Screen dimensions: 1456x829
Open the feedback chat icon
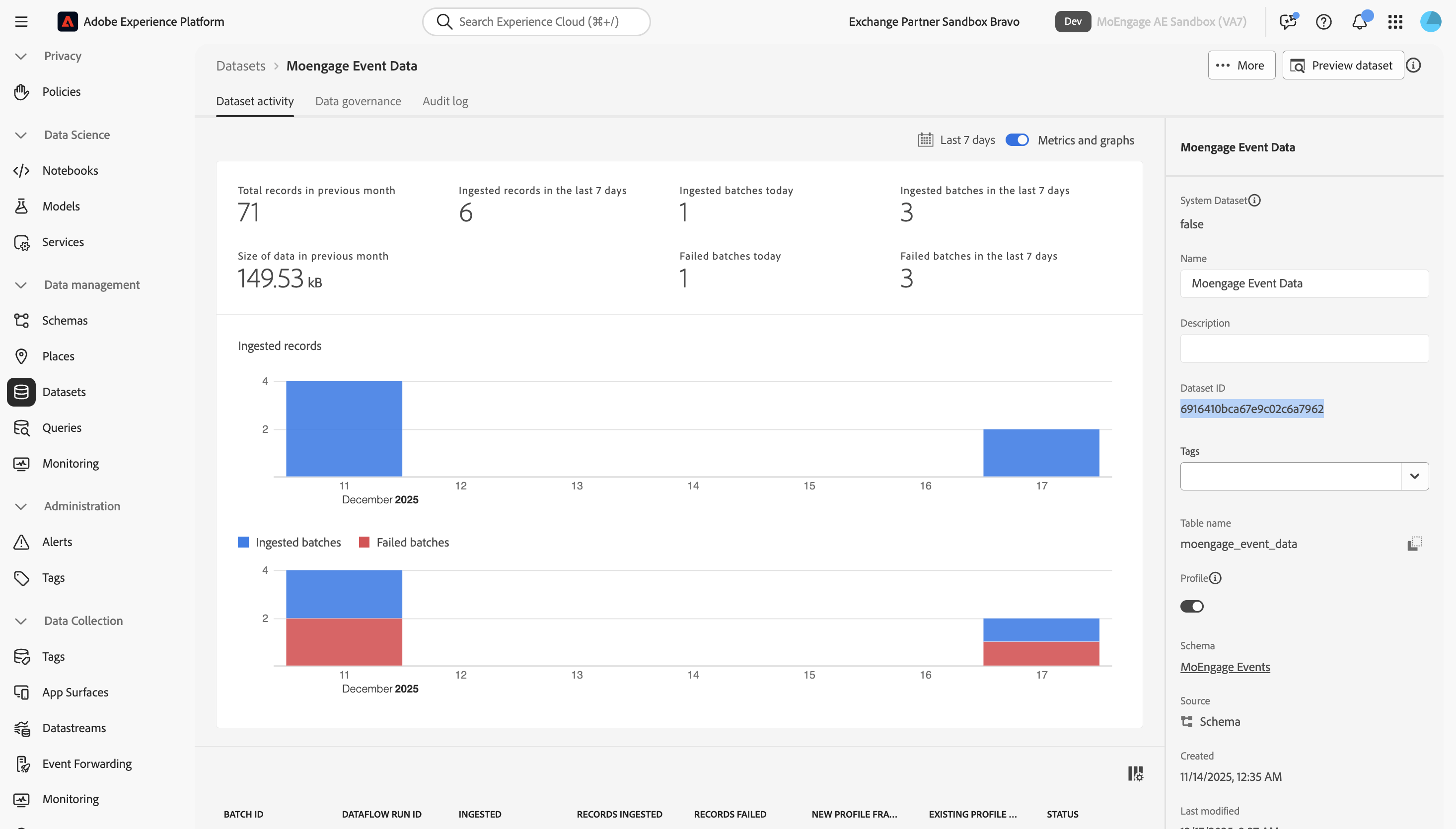tap(1288, 22)
